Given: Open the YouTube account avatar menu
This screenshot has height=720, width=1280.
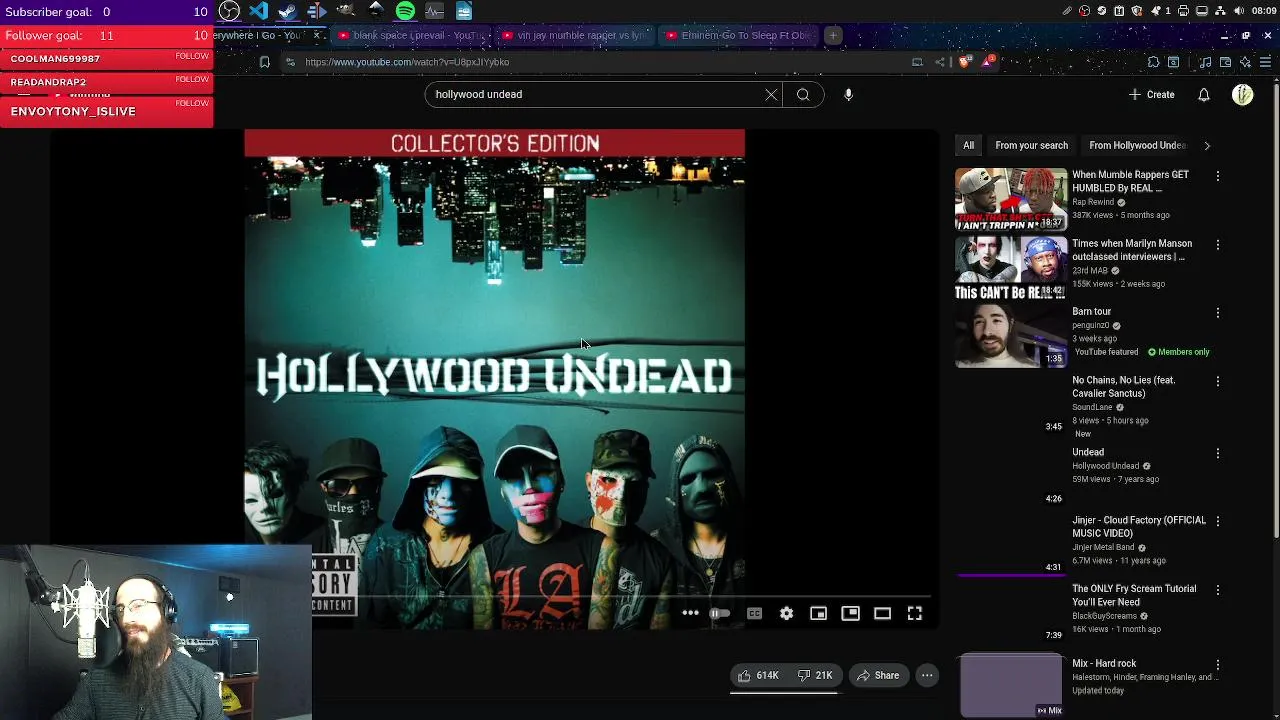Looking at the screenshot, I should point(1243,95).
